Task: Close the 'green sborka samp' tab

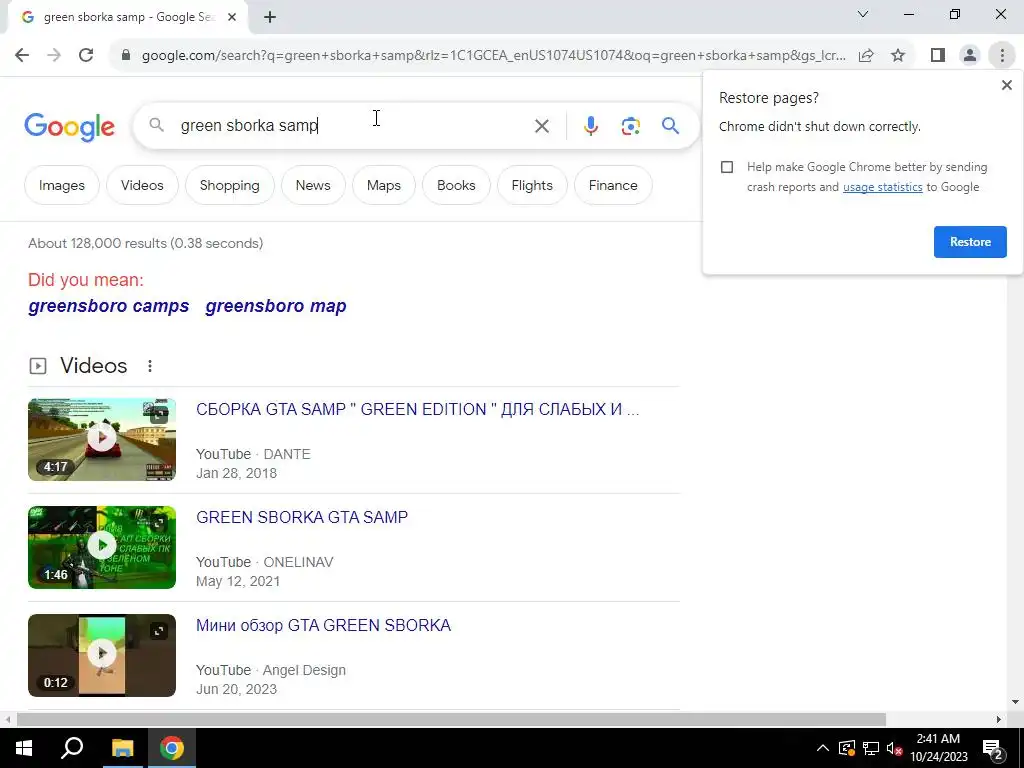Action: 232,18
